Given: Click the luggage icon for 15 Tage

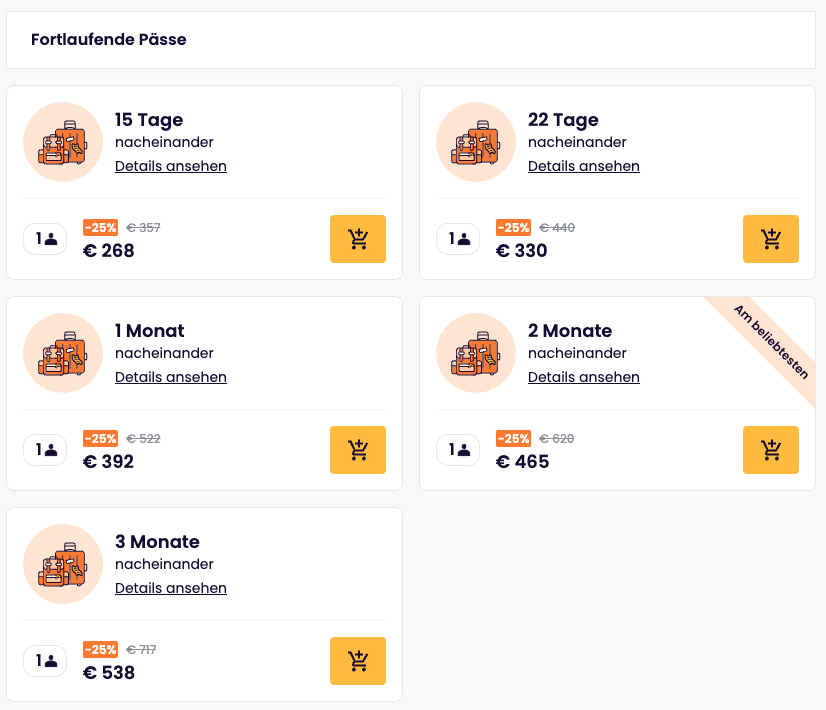Looking at the screenshot, I should click(x=63, y=142).
